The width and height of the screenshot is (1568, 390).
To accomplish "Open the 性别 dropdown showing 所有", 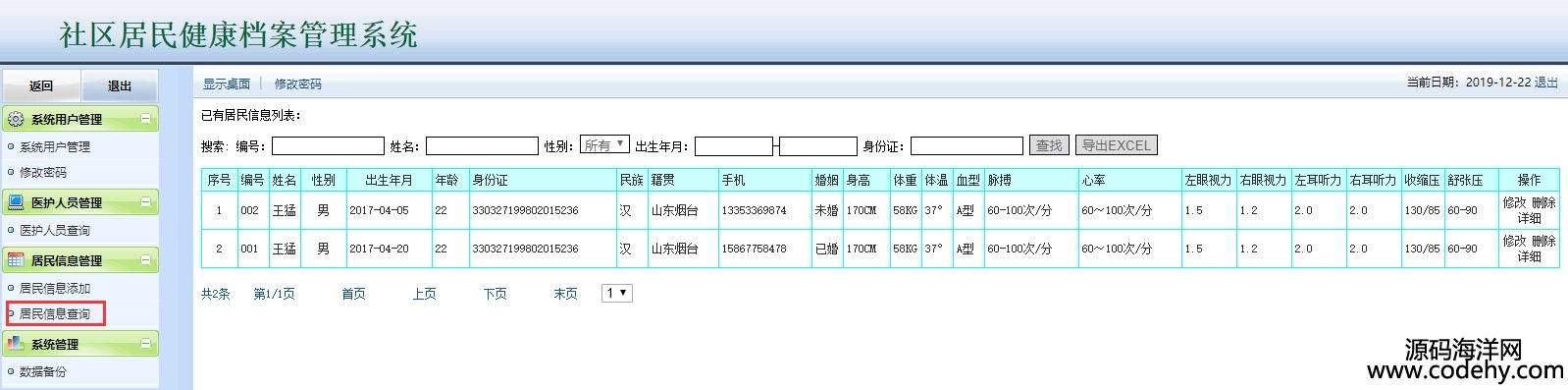I will (604, 144).
